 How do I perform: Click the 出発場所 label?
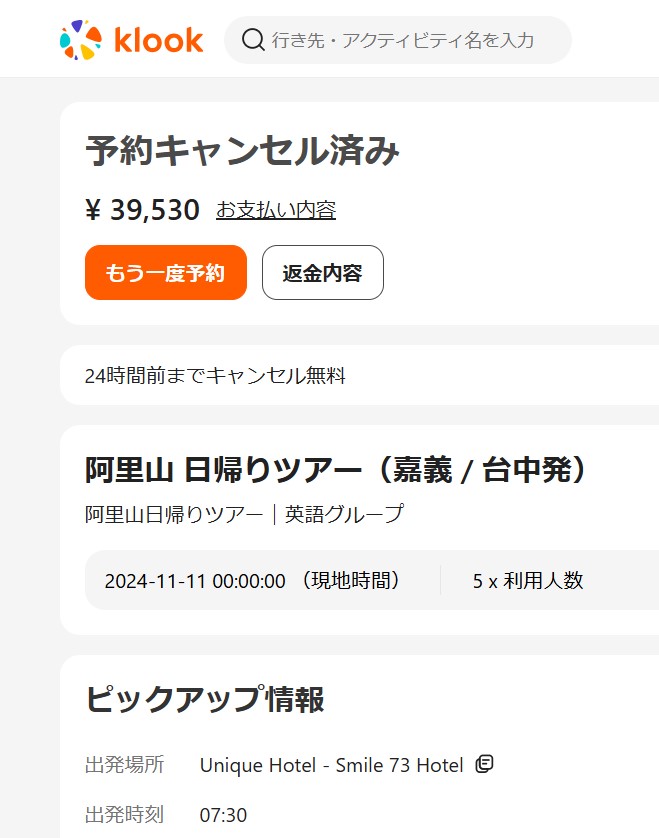coord(124,766)
